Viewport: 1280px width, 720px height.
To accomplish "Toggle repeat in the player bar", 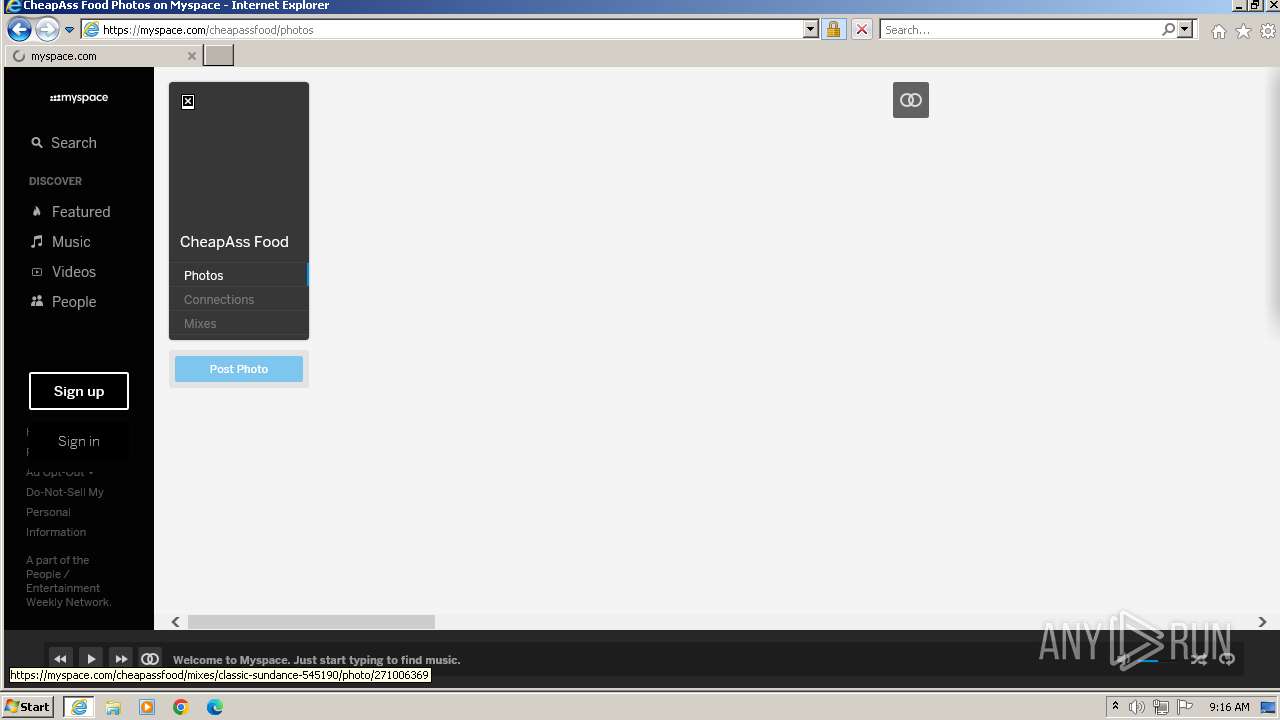I will 1227,659.
